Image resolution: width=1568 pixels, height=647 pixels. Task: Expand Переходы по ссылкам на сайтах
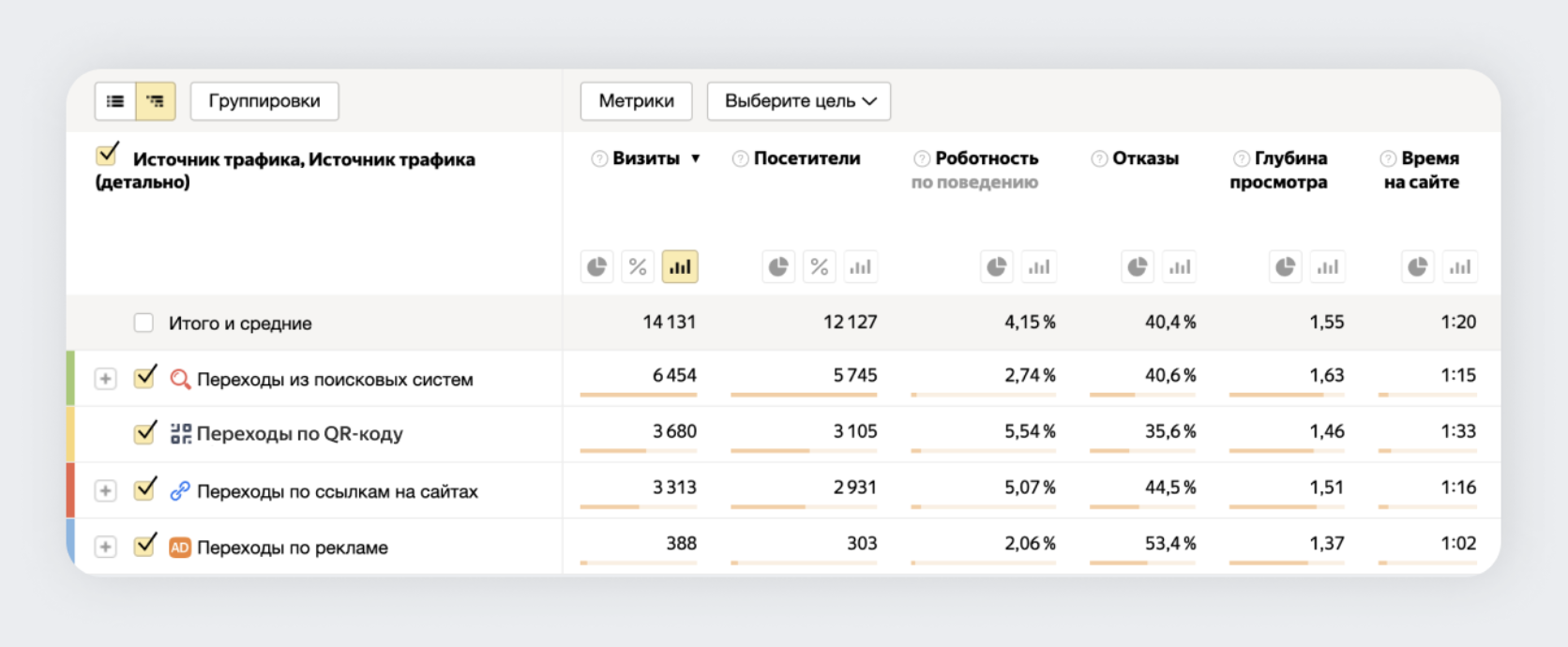(x=105, y=490)
